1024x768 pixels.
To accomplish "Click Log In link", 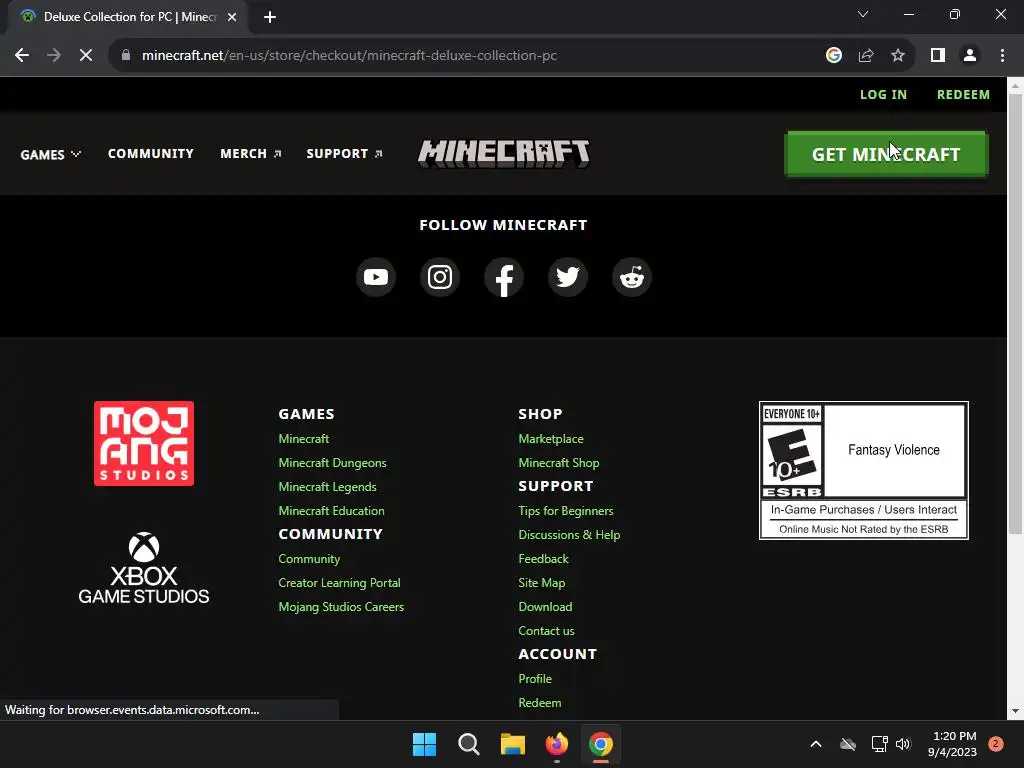I will coord(883,95).
